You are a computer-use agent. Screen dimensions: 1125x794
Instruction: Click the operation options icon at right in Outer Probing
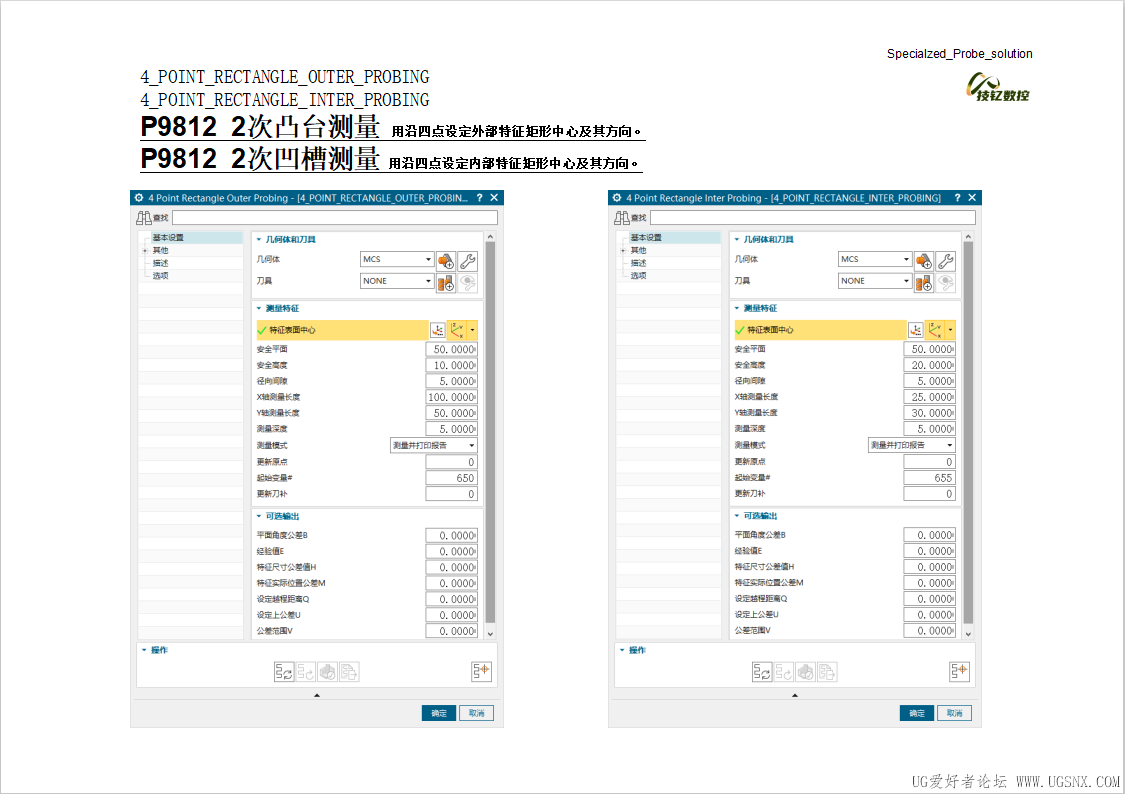(x=481, y=671)
